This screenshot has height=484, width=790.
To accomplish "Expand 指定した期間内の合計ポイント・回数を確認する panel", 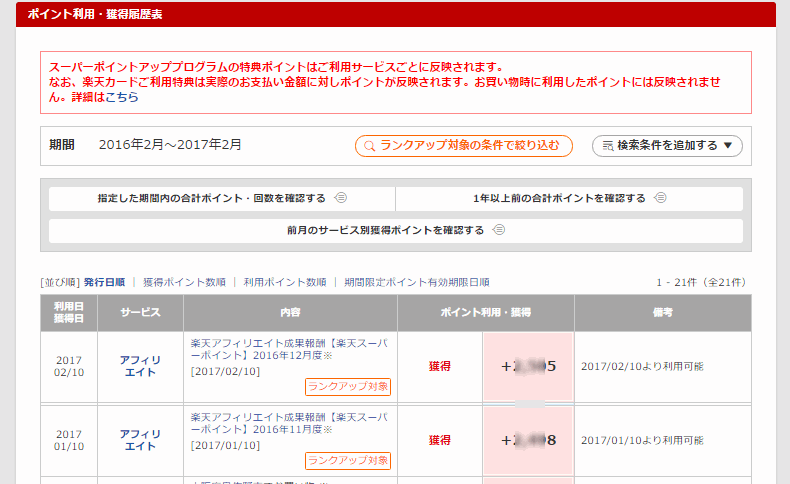I will [x=212, y=198].
